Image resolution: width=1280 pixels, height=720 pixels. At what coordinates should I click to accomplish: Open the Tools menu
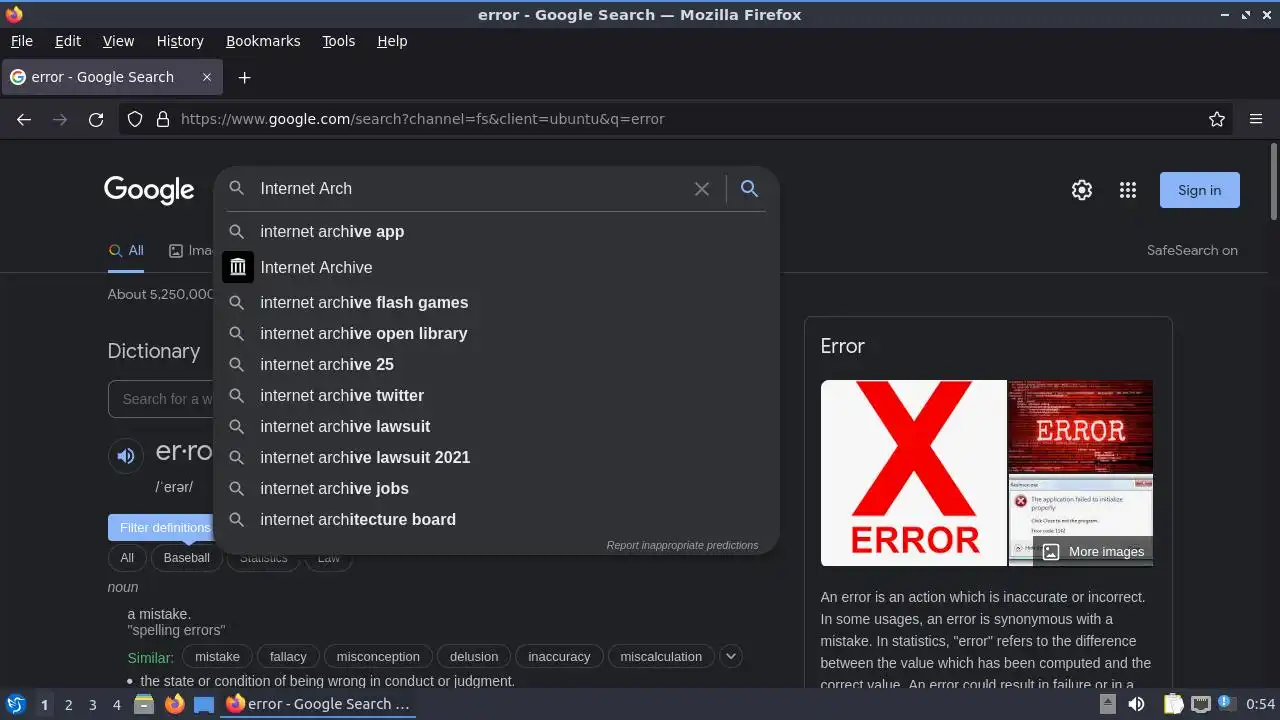pyautogui.click(x=338, y=41)
